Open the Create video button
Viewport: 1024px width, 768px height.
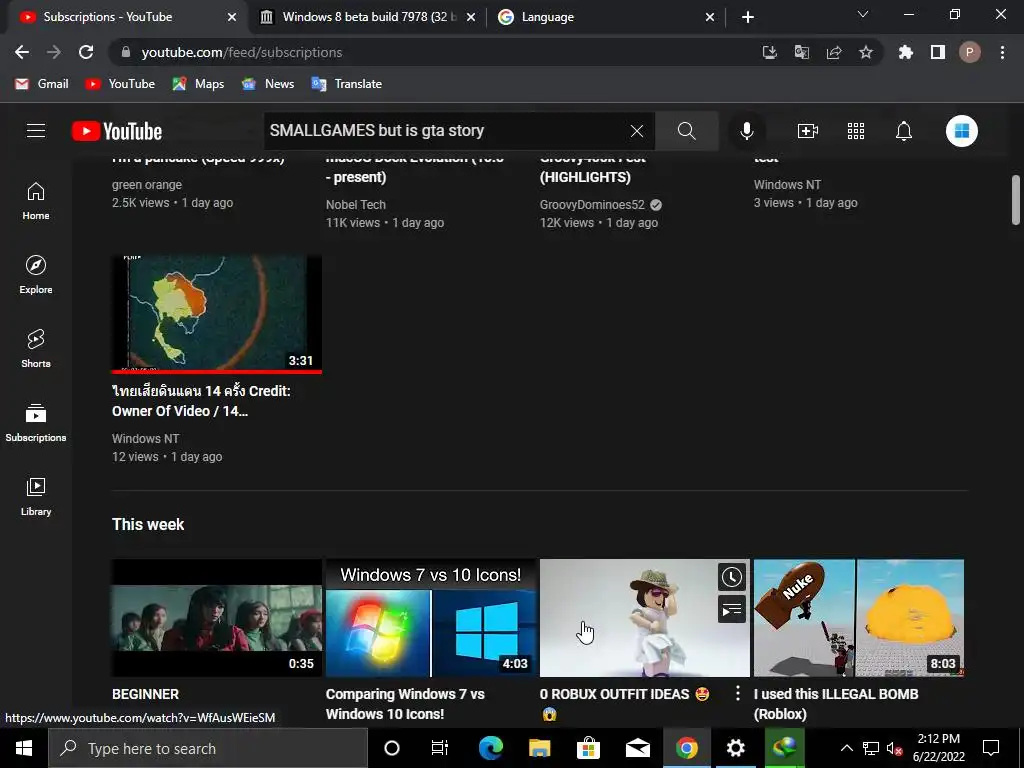(808, 131)
